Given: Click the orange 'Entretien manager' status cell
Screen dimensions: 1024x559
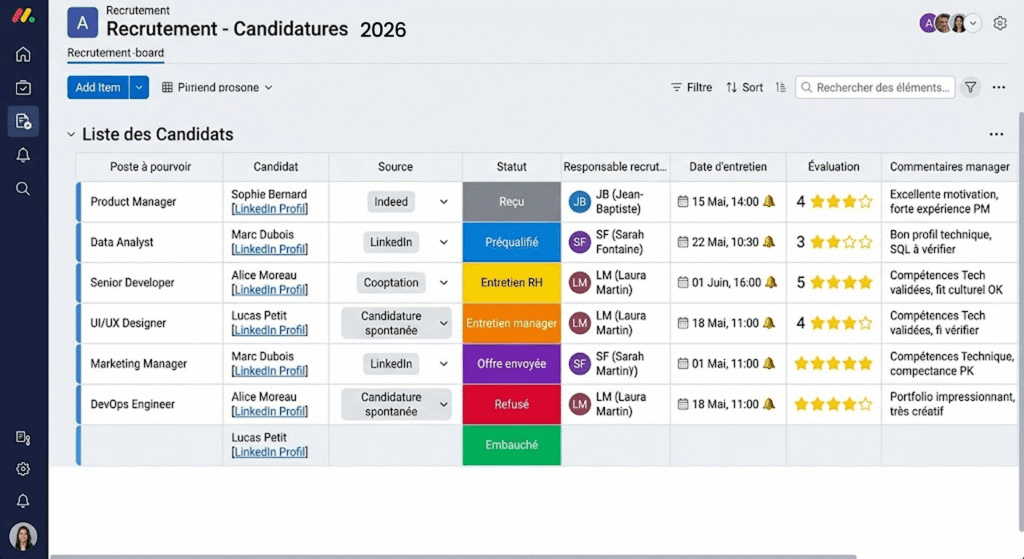Looking at the screenshot, I should pyautogui.click(x=511, y=323).
